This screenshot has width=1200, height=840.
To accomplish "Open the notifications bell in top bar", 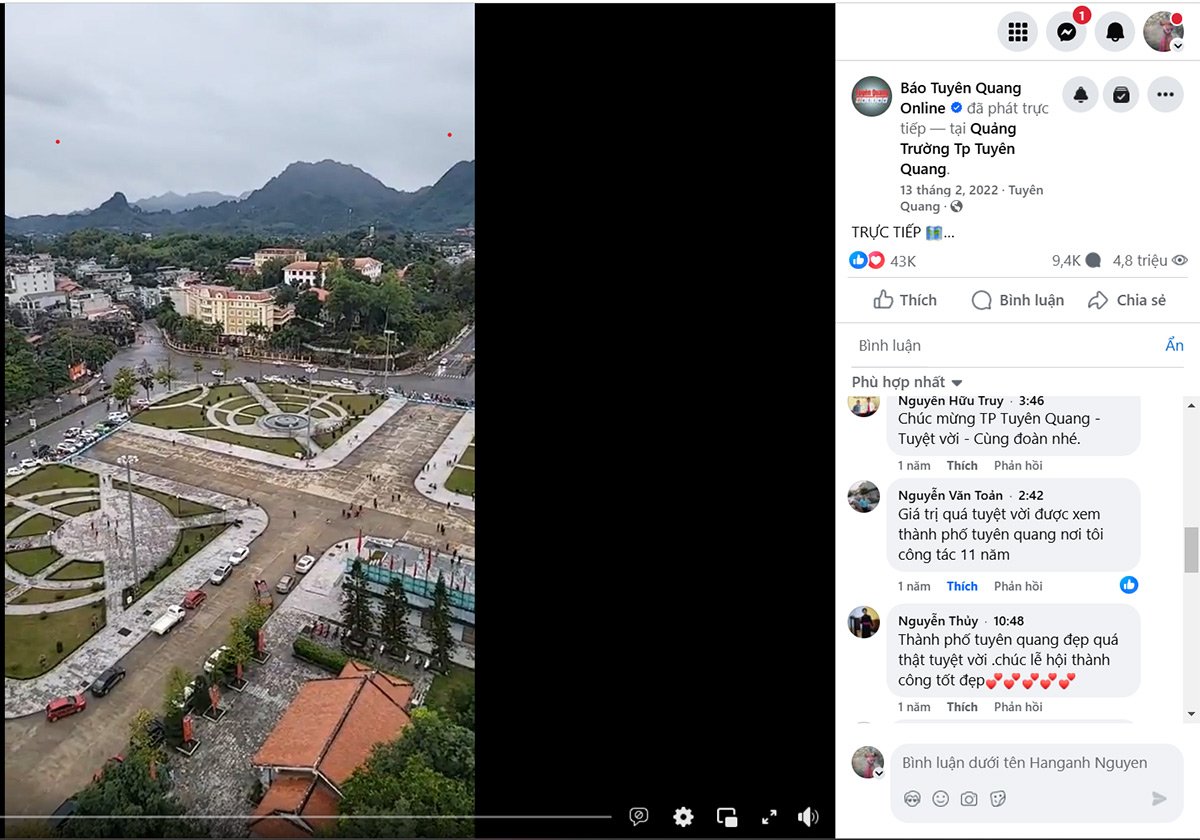I will 1115,32.
